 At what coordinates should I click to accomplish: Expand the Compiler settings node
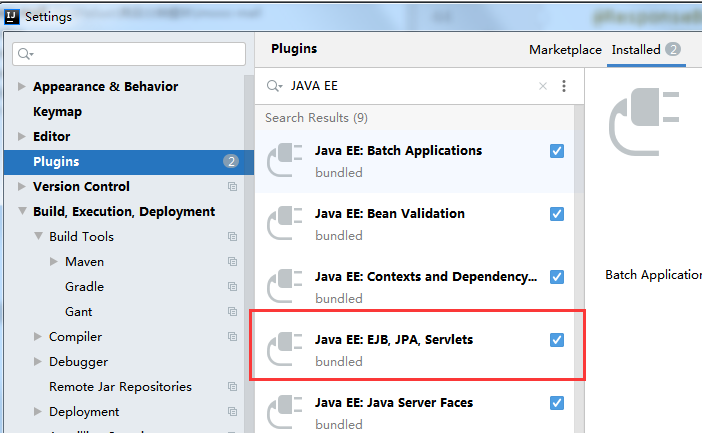pos(38,337)
